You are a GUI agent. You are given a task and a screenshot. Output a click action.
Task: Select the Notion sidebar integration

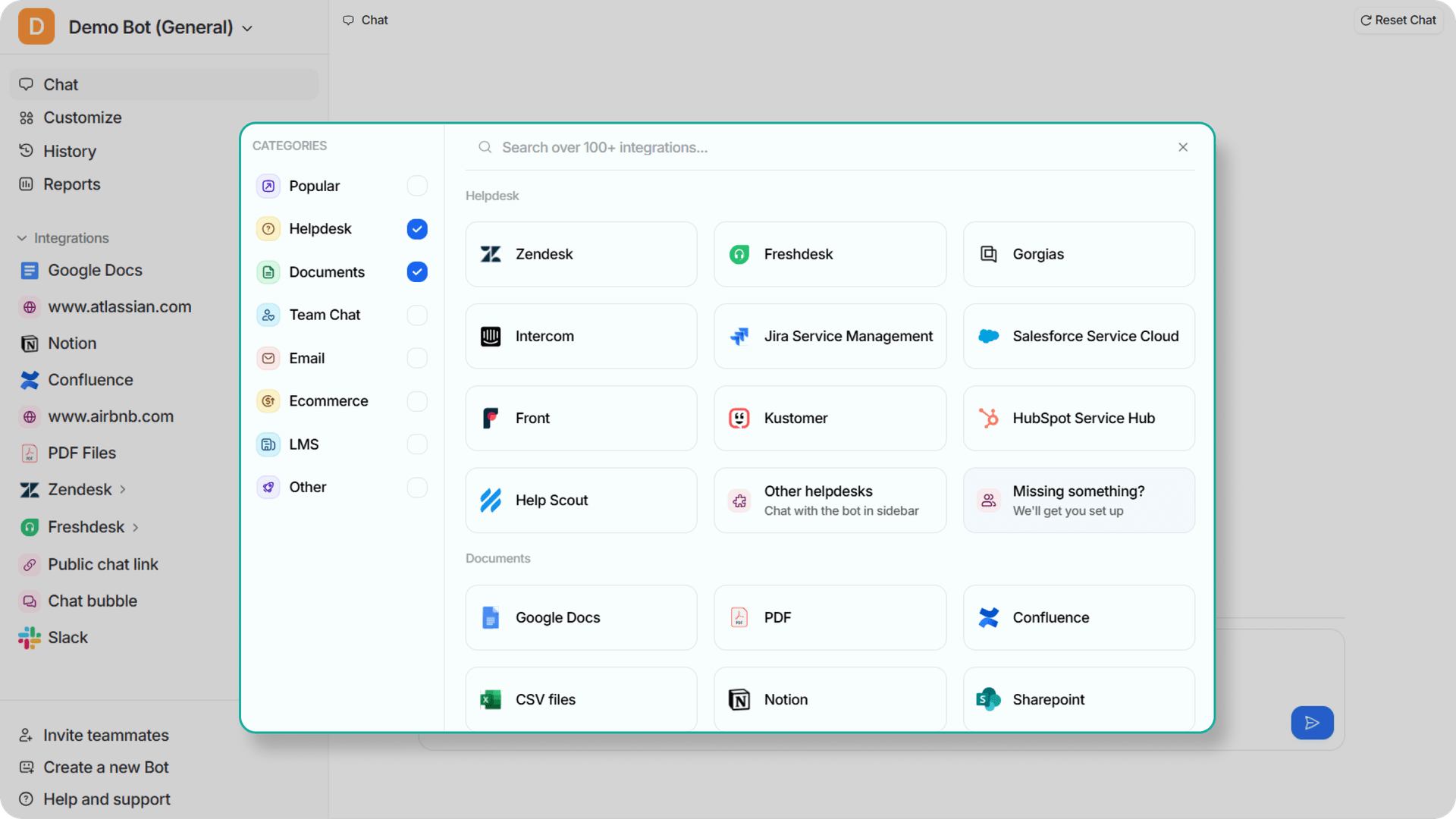click(x=72, y=343)
